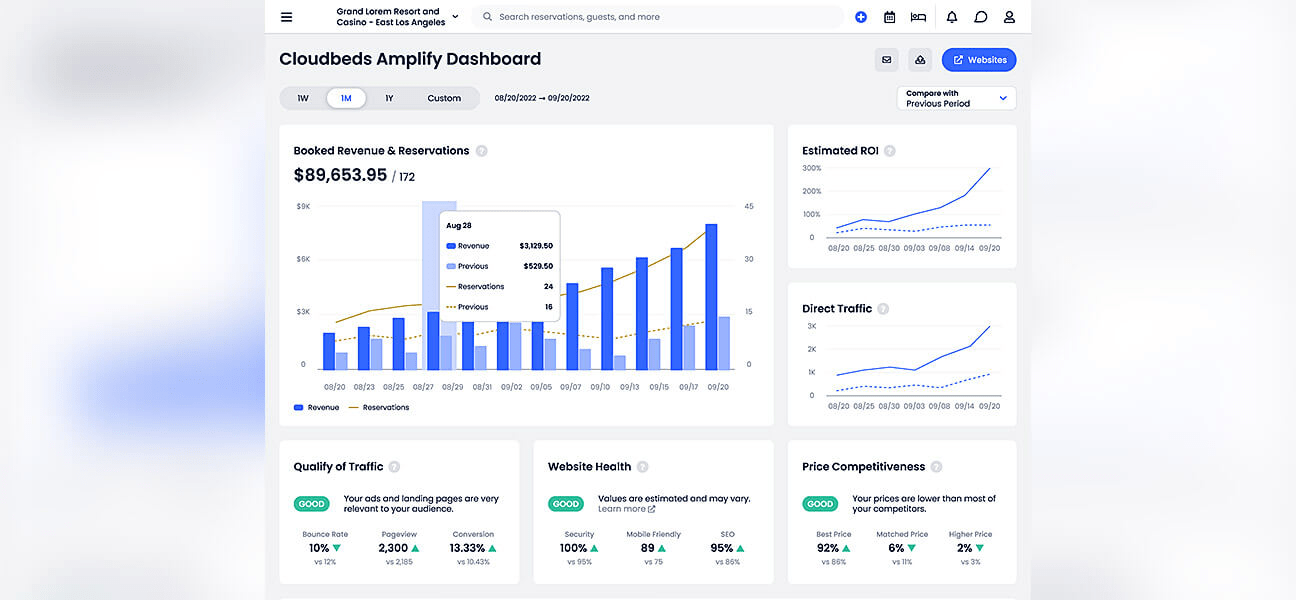The height and width of the screenshot is (600, 1296).
Task: Toggle the Reservations legend item
Action: [379, 408]
